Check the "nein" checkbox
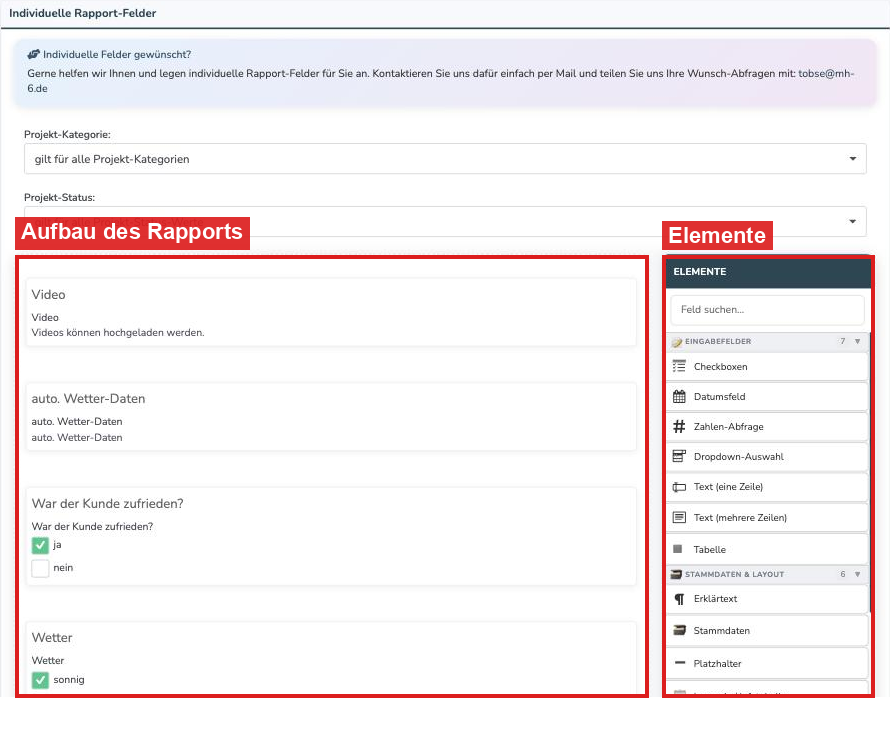This screenshot has height=742, width=890. point(40,568)
